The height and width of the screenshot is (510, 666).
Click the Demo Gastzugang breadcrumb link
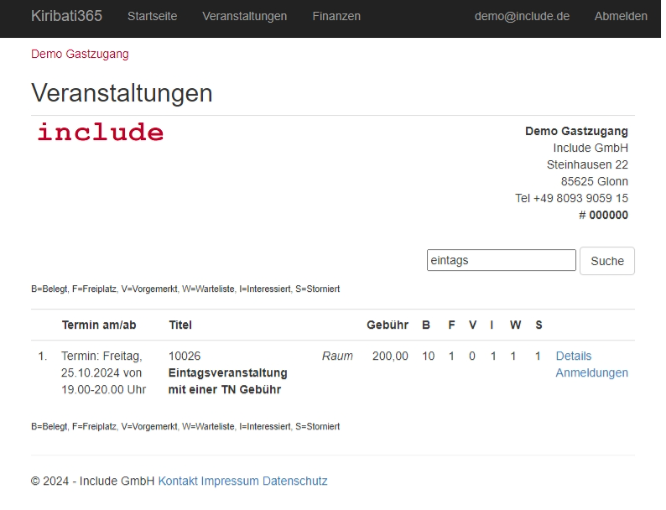pos(80,54)
